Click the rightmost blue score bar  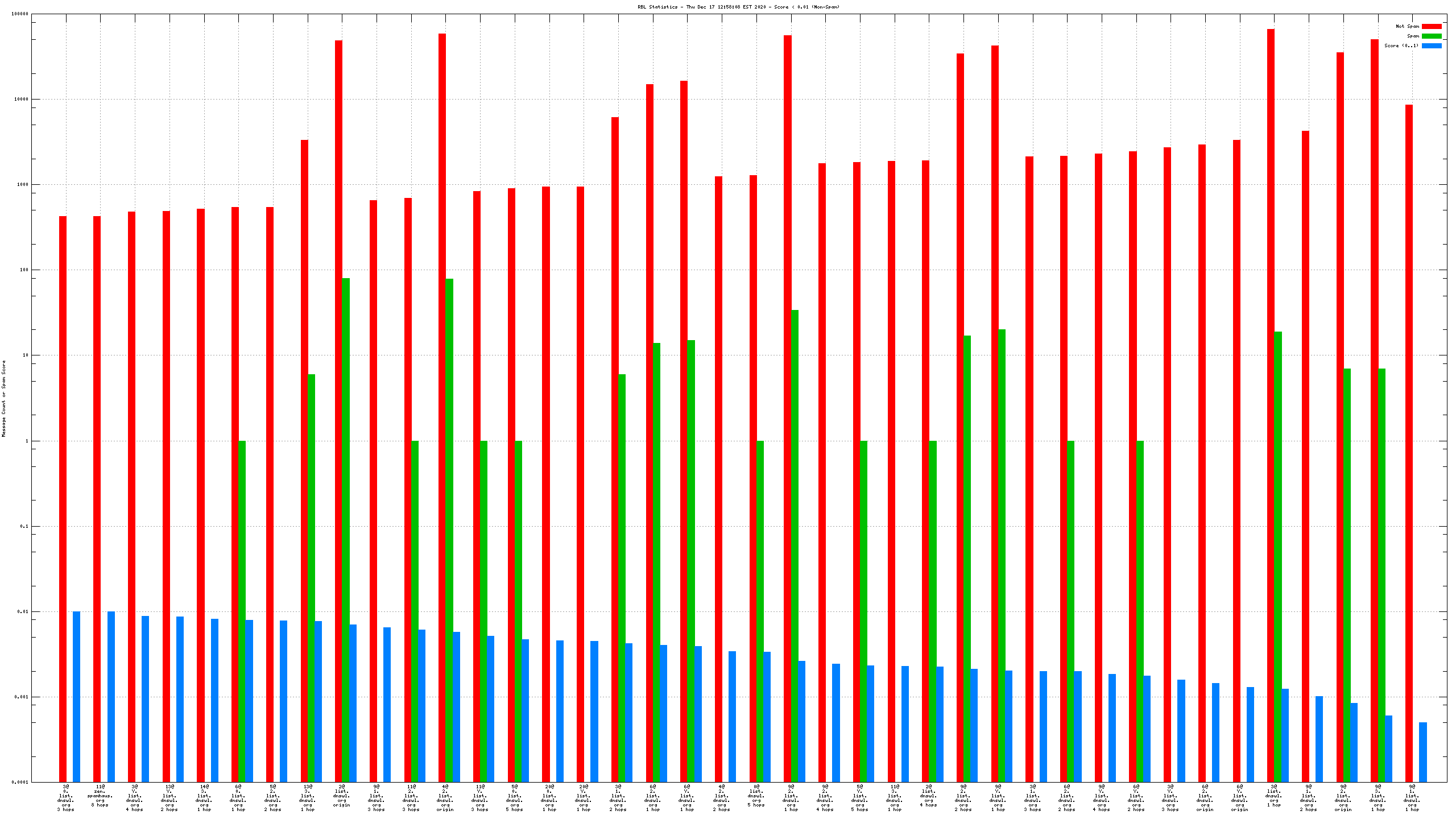1422,752
